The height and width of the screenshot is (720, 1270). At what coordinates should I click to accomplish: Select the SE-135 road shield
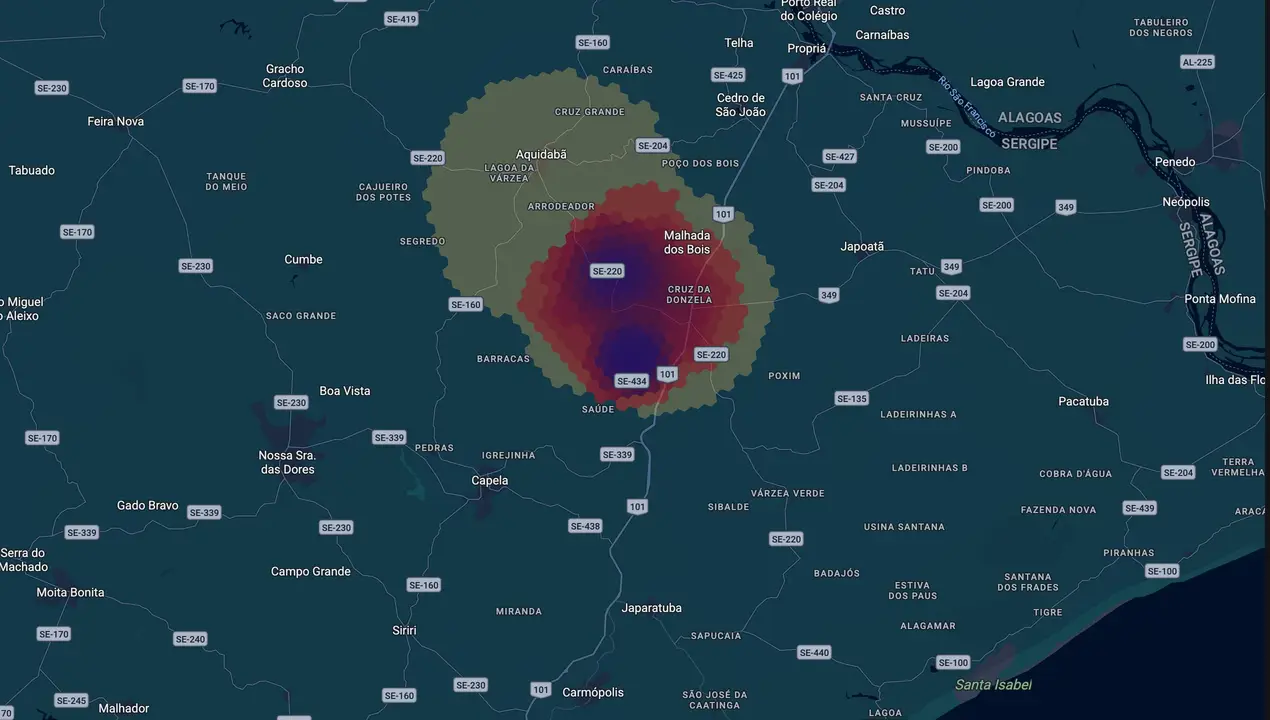pyautogui.click(x=851, y=399)
